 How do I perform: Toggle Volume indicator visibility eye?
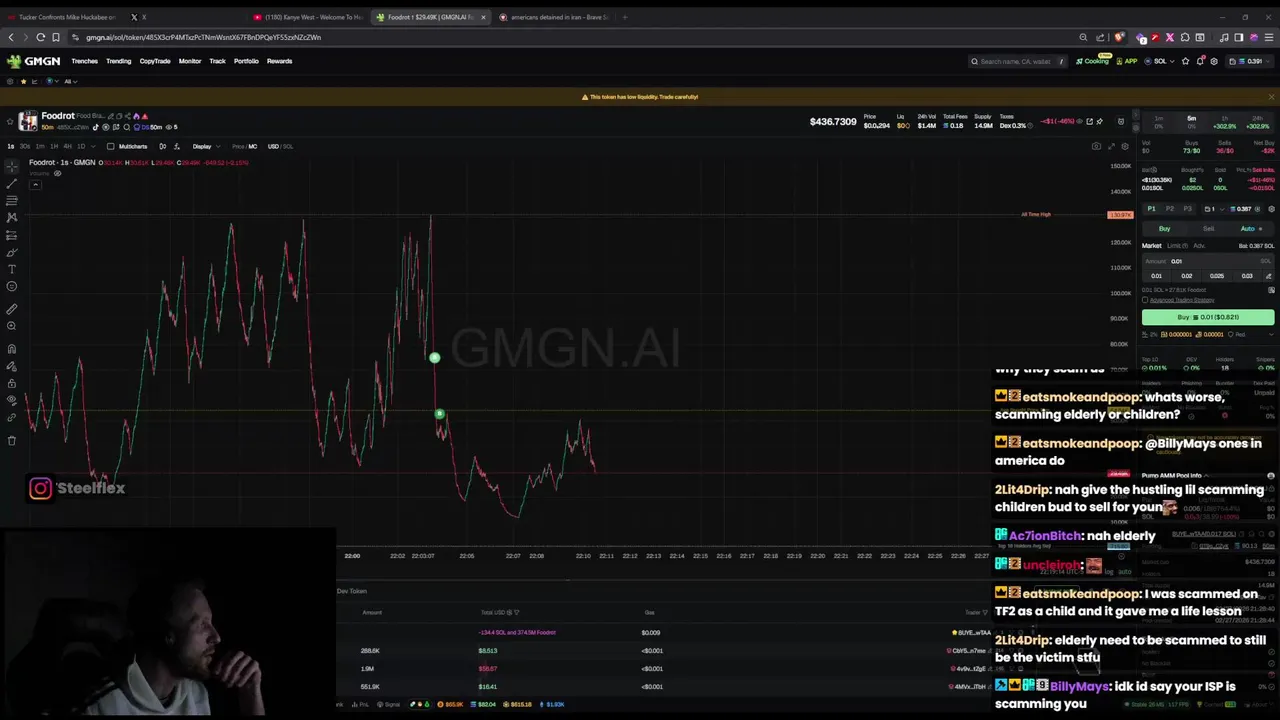point(57,173)
